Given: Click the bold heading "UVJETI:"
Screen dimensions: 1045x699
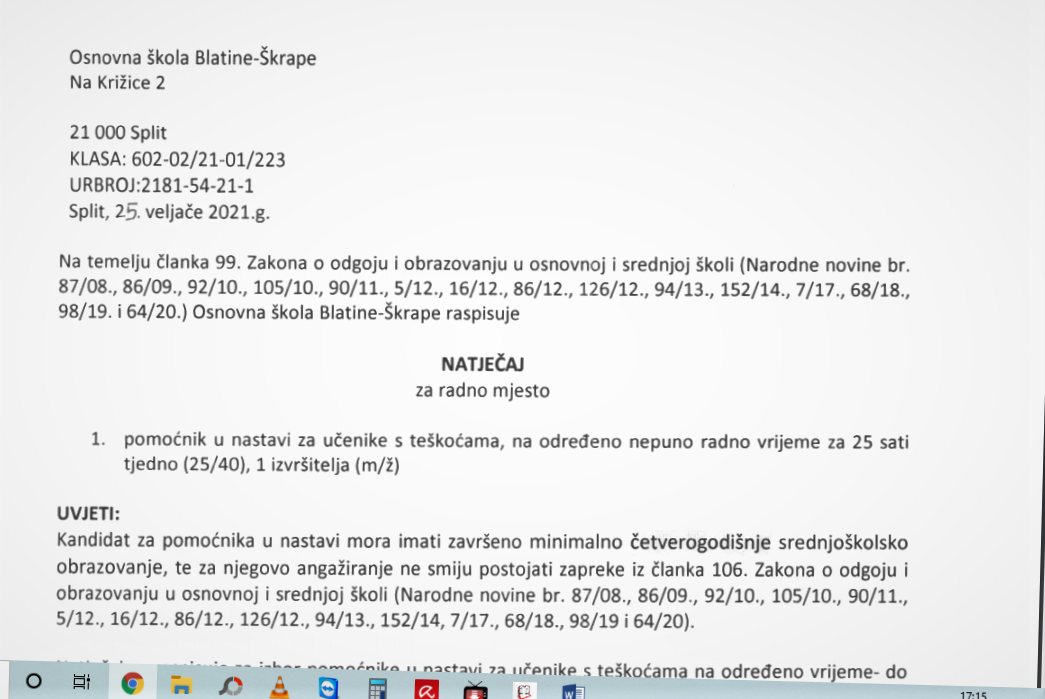Looking at the screenshot, I should [88, 513].
